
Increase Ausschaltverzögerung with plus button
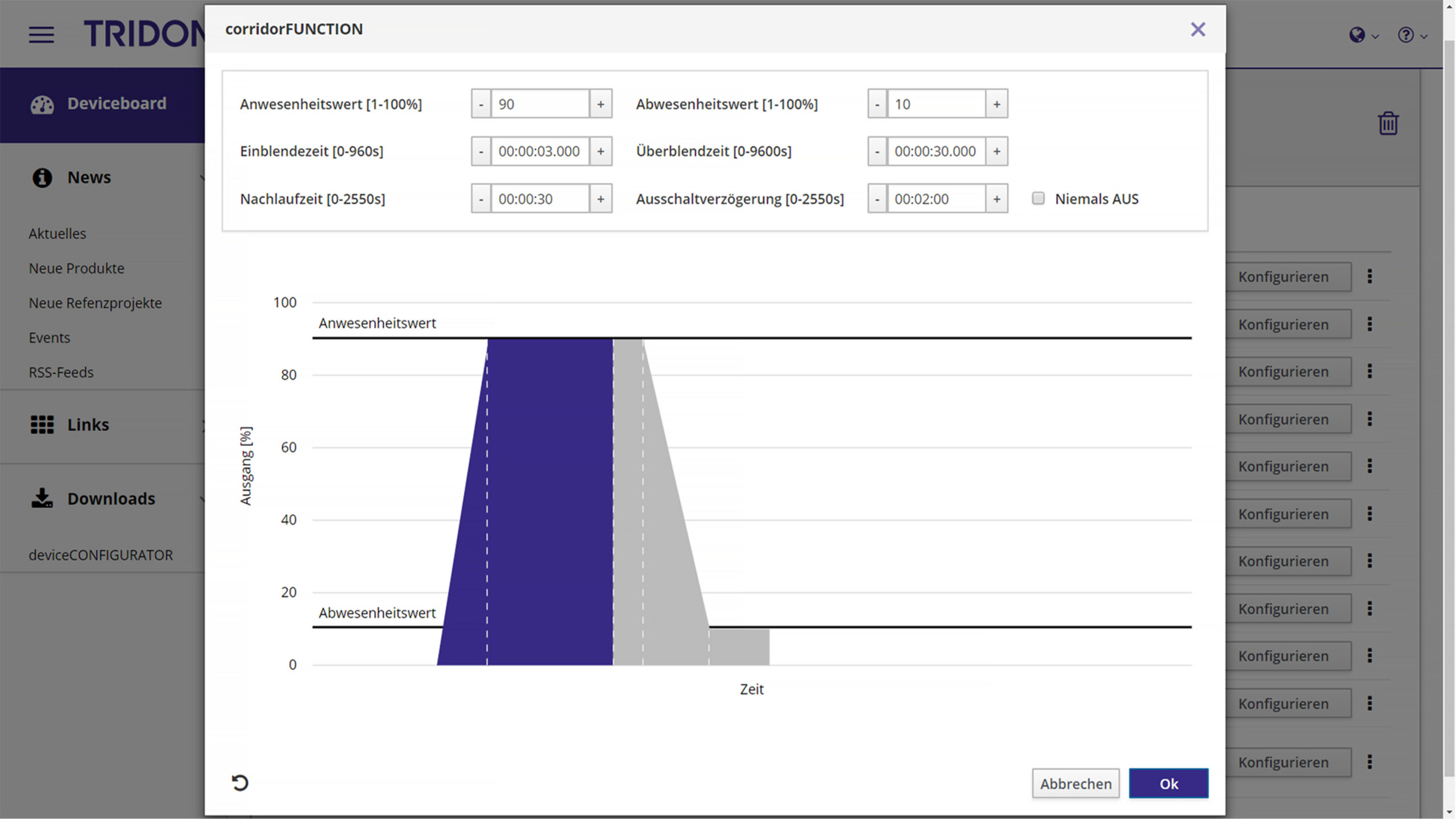(996, 199)
